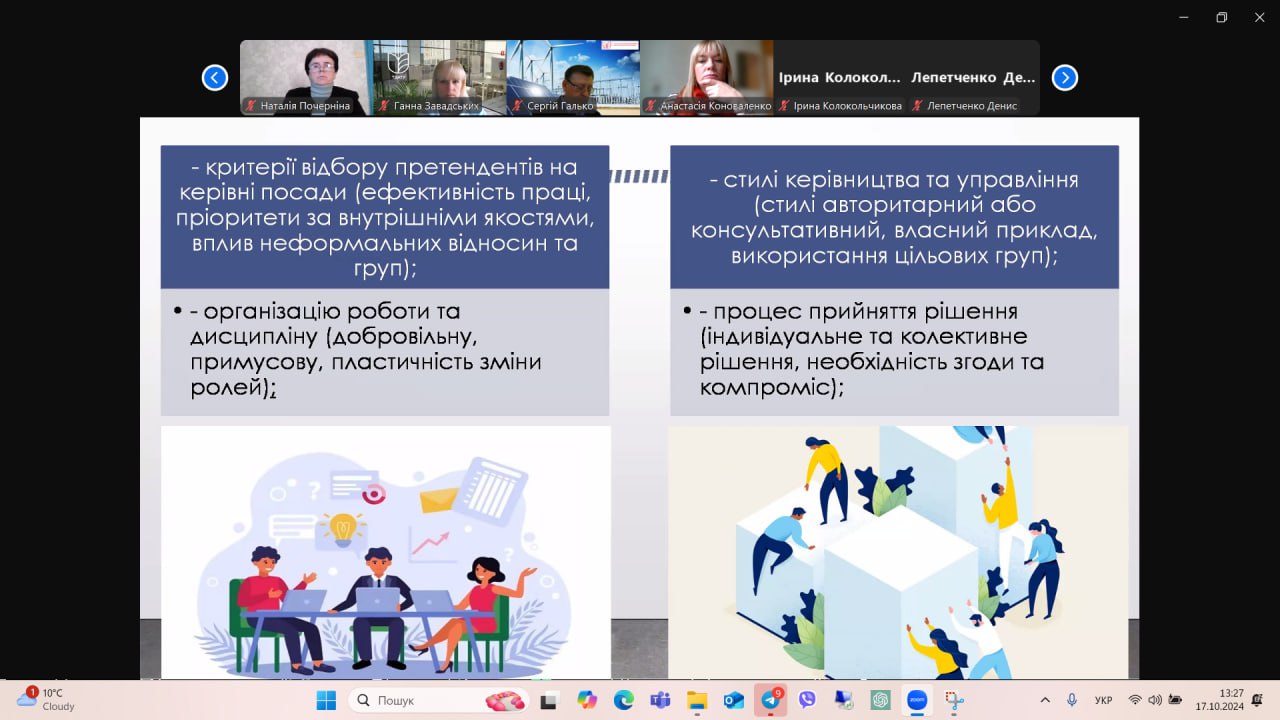Screen dimensions: 1280x720
Task: Select Анастасія Коноваленко's video tile
Action: pyautogui.click(x=706, y=77)
